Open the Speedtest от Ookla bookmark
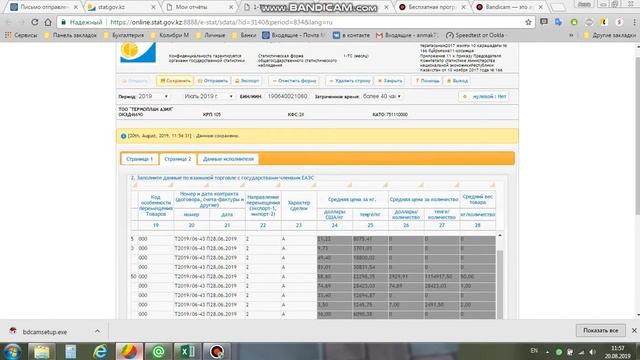 pos(475,36)
